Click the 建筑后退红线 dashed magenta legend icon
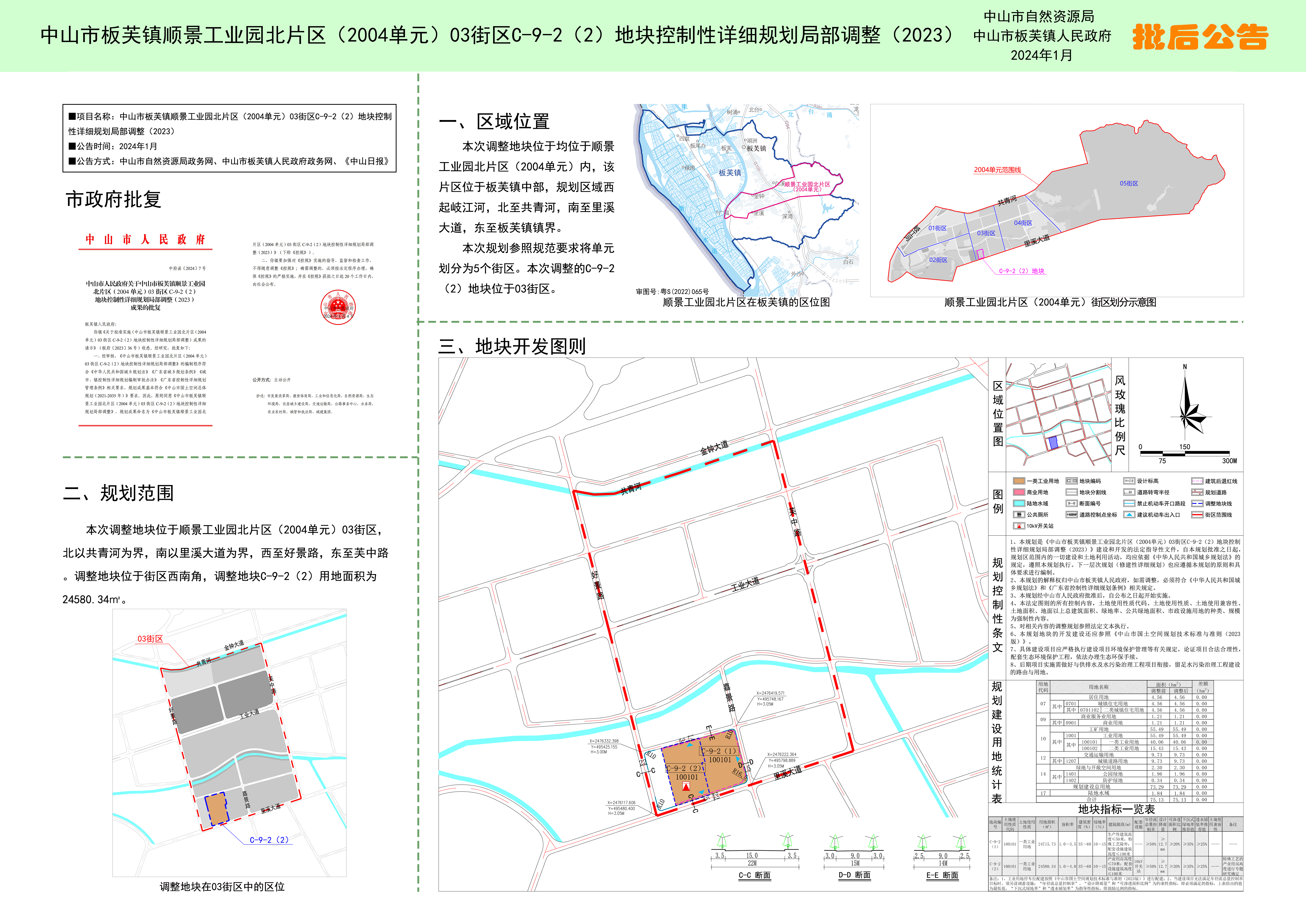 1197,481
